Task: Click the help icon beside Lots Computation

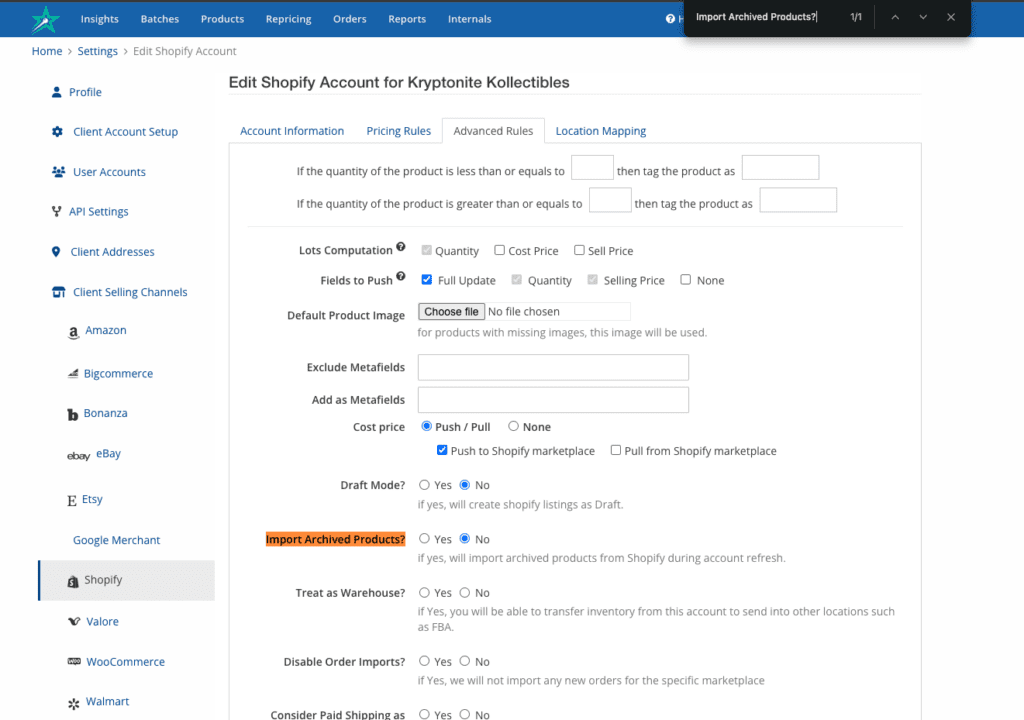Action: click(401, 247)
